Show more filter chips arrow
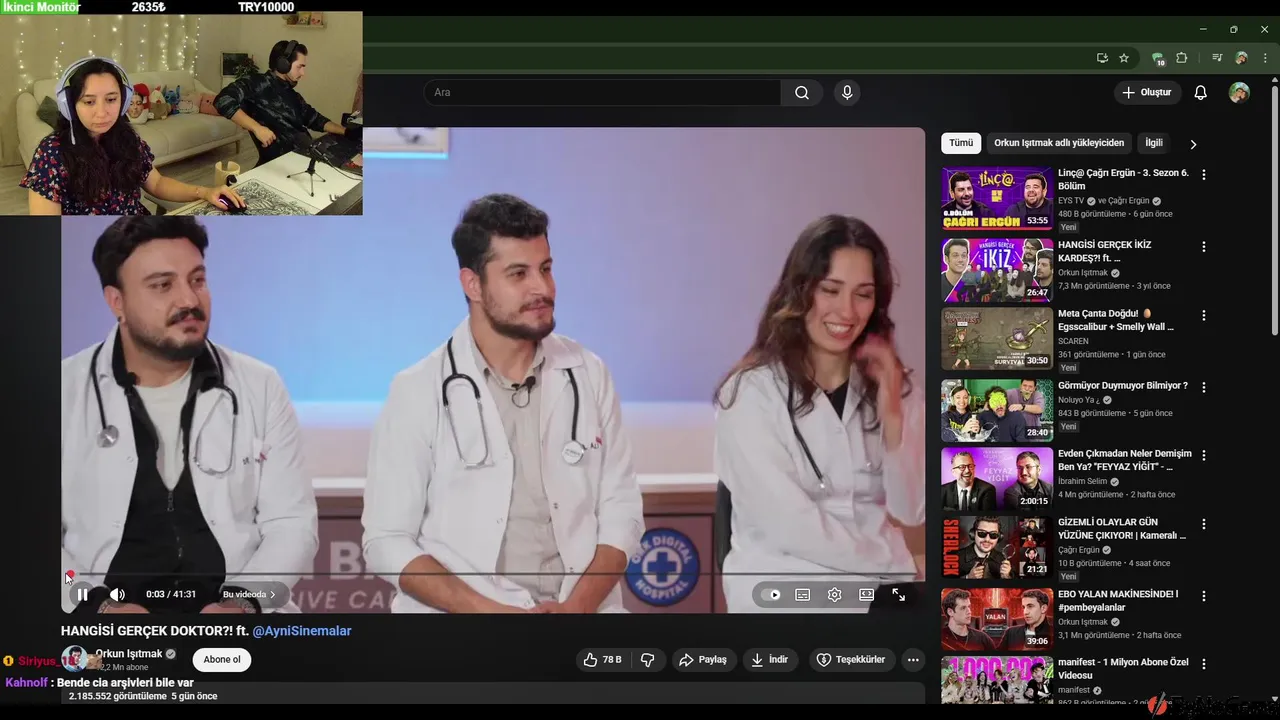The image size is (1280, 720). 1193,144
